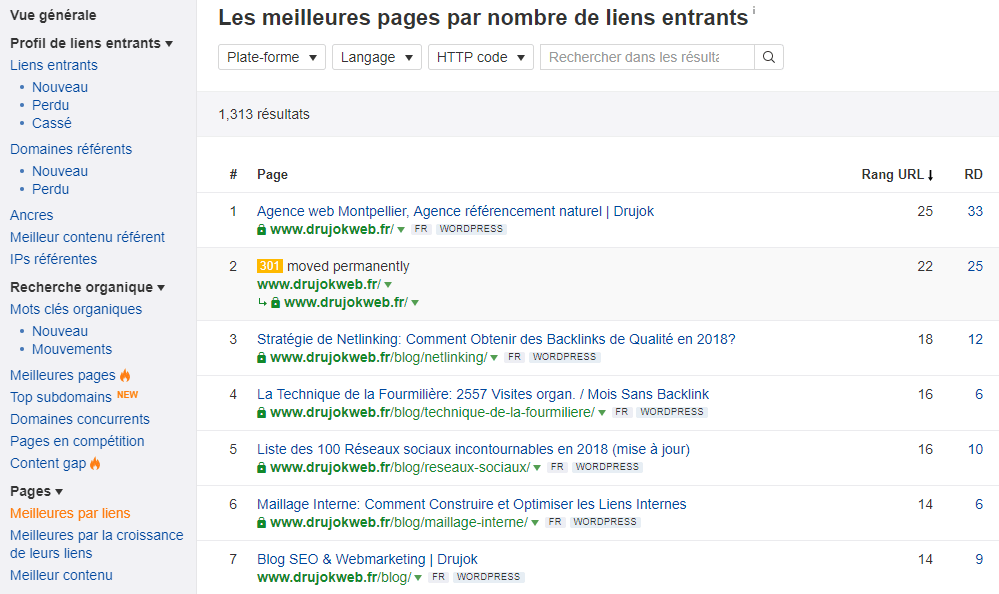Open Meilleures par la croissance de leurs liens

[96, 544]
